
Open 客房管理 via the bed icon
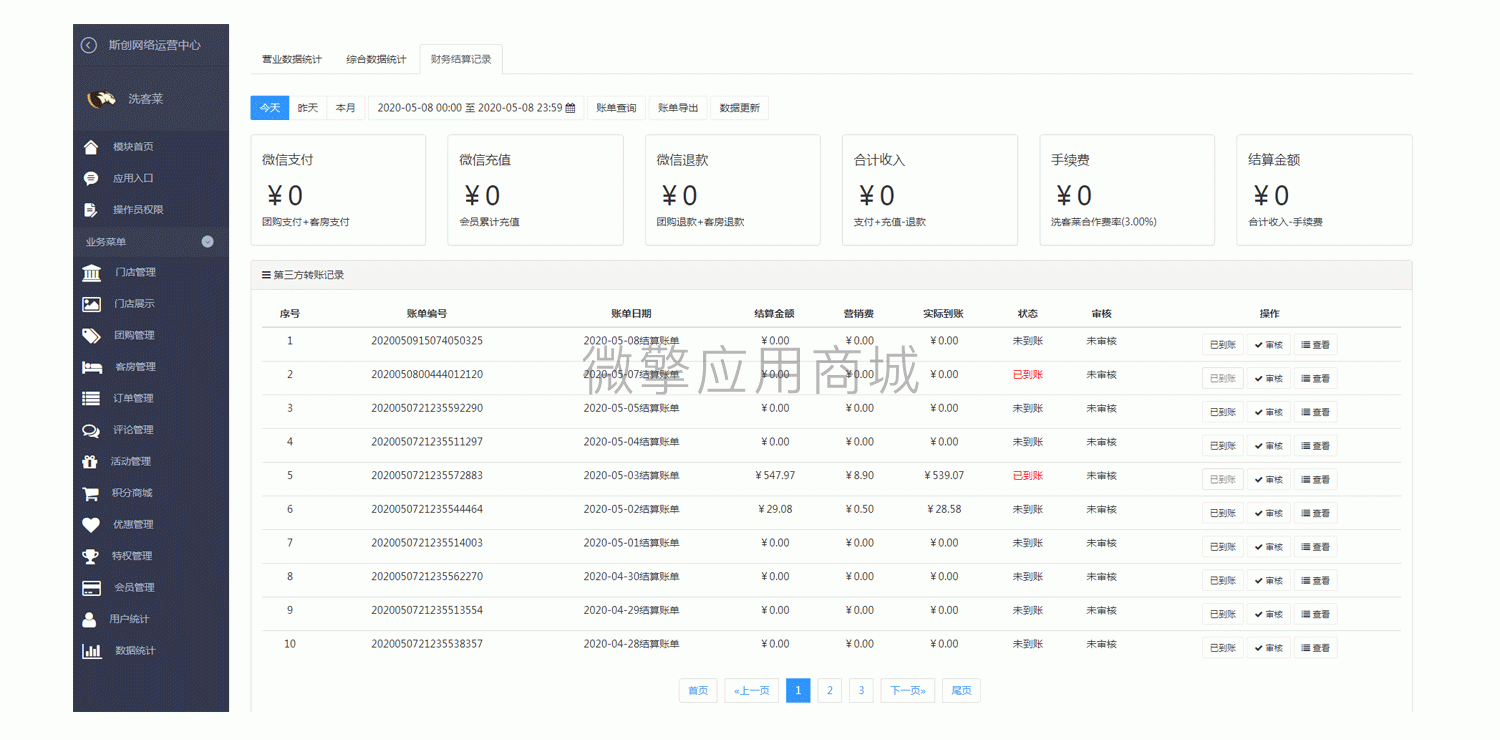point(92,367)
